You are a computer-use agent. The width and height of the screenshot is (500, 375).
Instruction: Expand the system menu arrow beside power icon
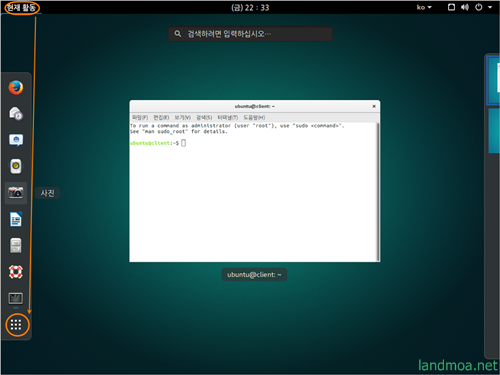[490, 7]
